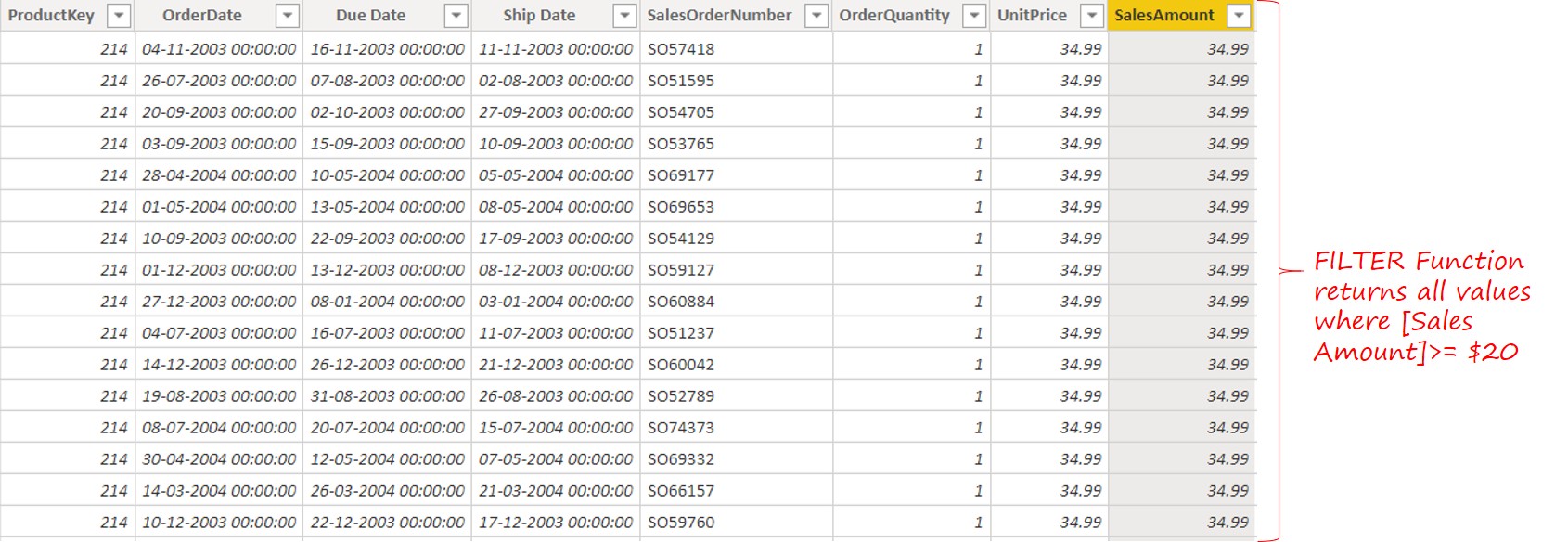Click sales order cell SO60884
This screenshot has height=542, width=1568.
click(736, 302)
